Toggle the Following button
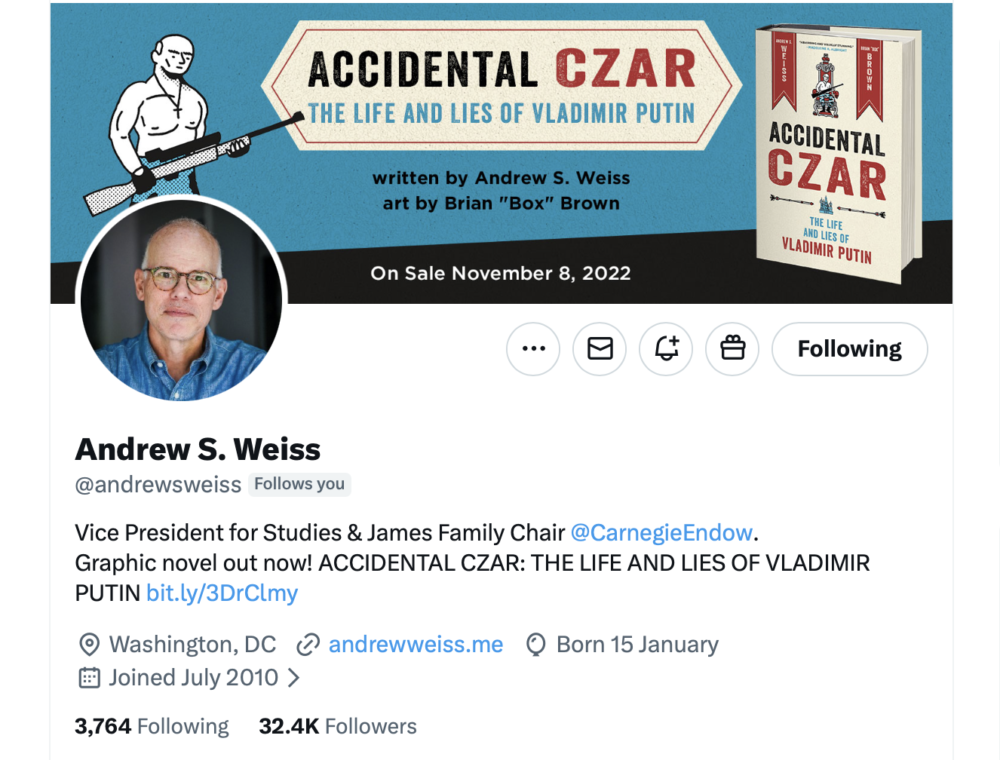 pyautogui.click(x=849, y=349)
